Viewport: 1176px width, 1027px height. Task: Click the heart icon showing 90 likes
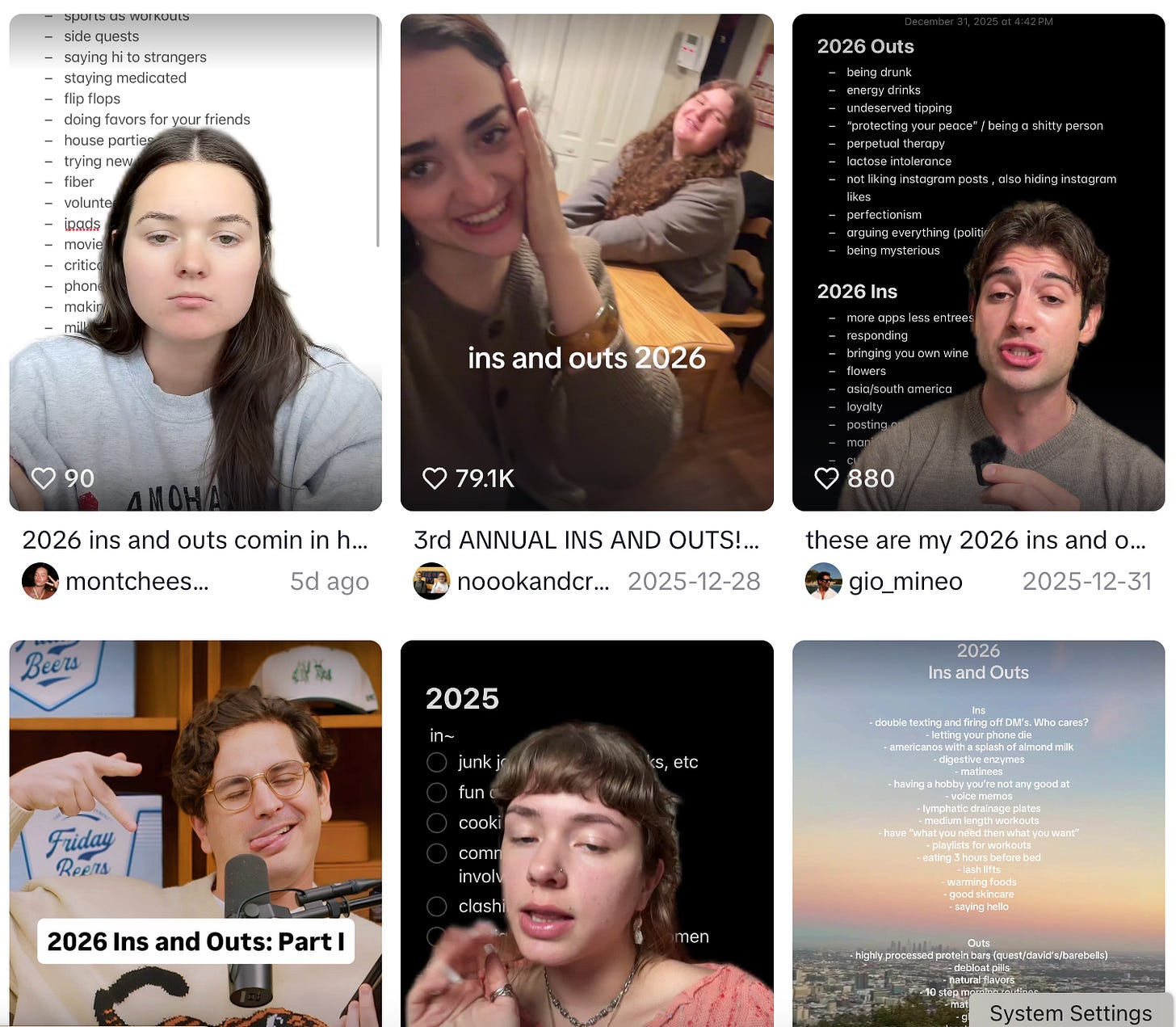[x=43, y=478]
